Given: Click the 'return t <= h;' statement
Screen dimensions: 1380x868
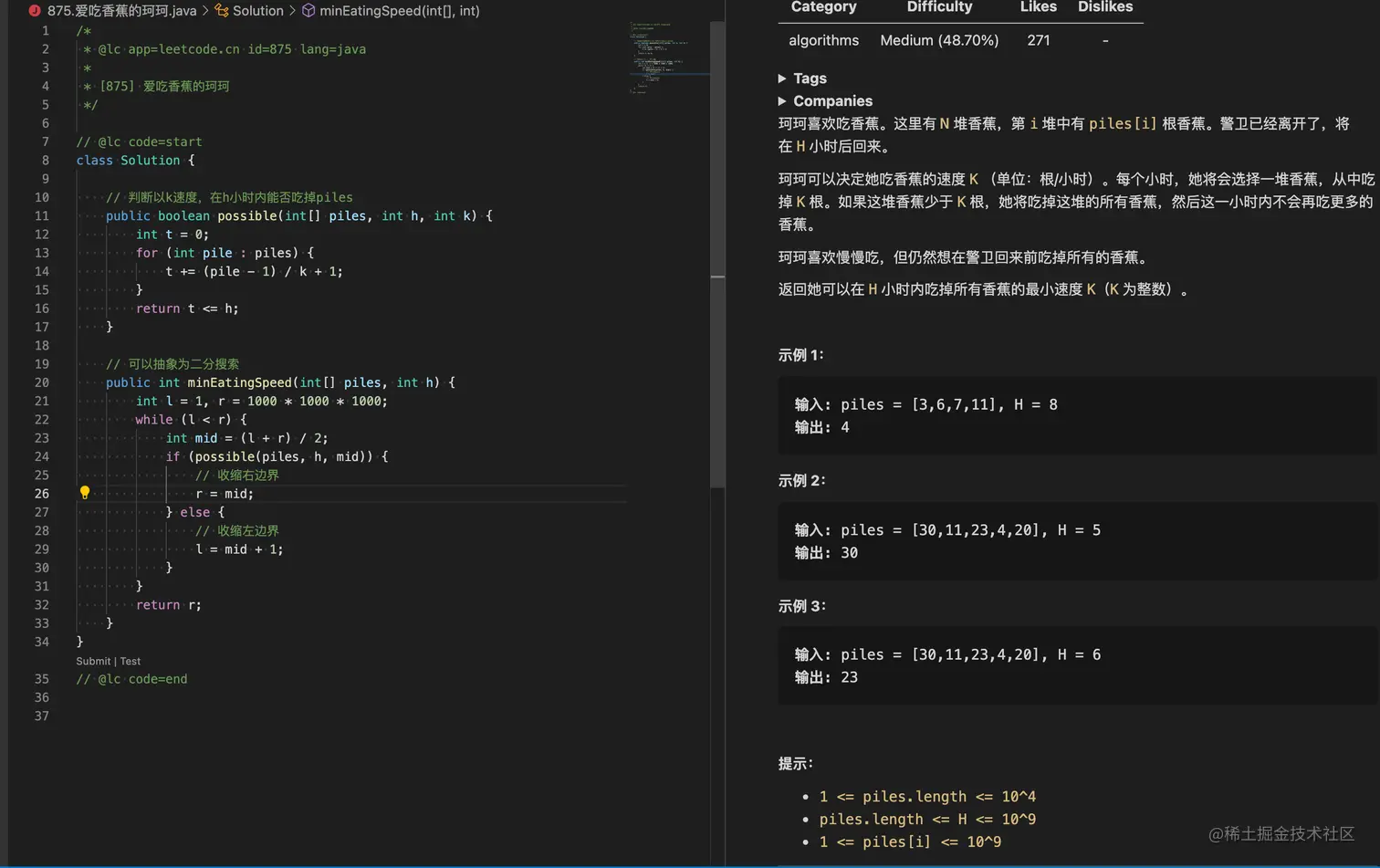Looking at the screenshot, I should click(x=187, y=309).
